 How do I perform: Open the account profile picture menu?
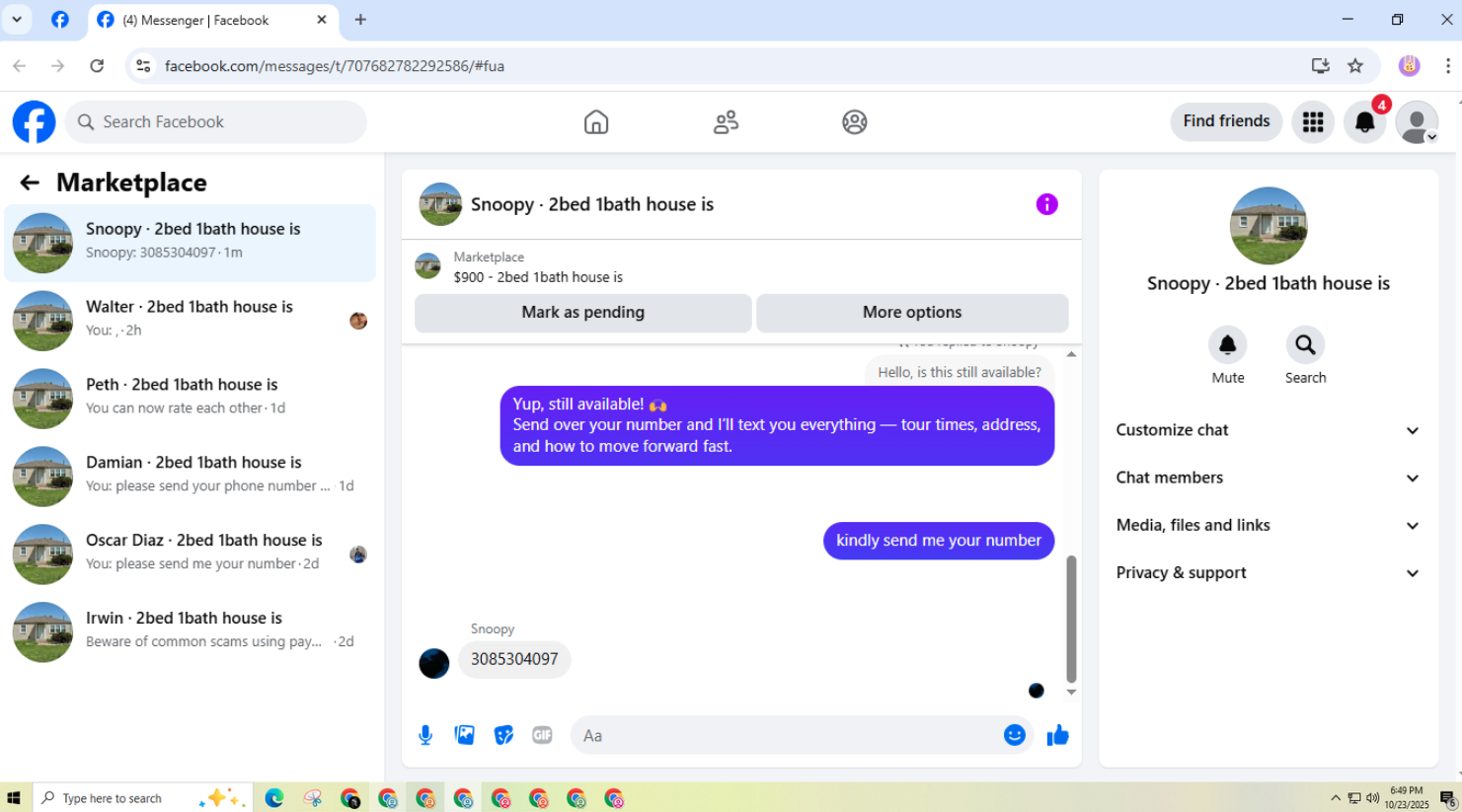(1417, 122)
